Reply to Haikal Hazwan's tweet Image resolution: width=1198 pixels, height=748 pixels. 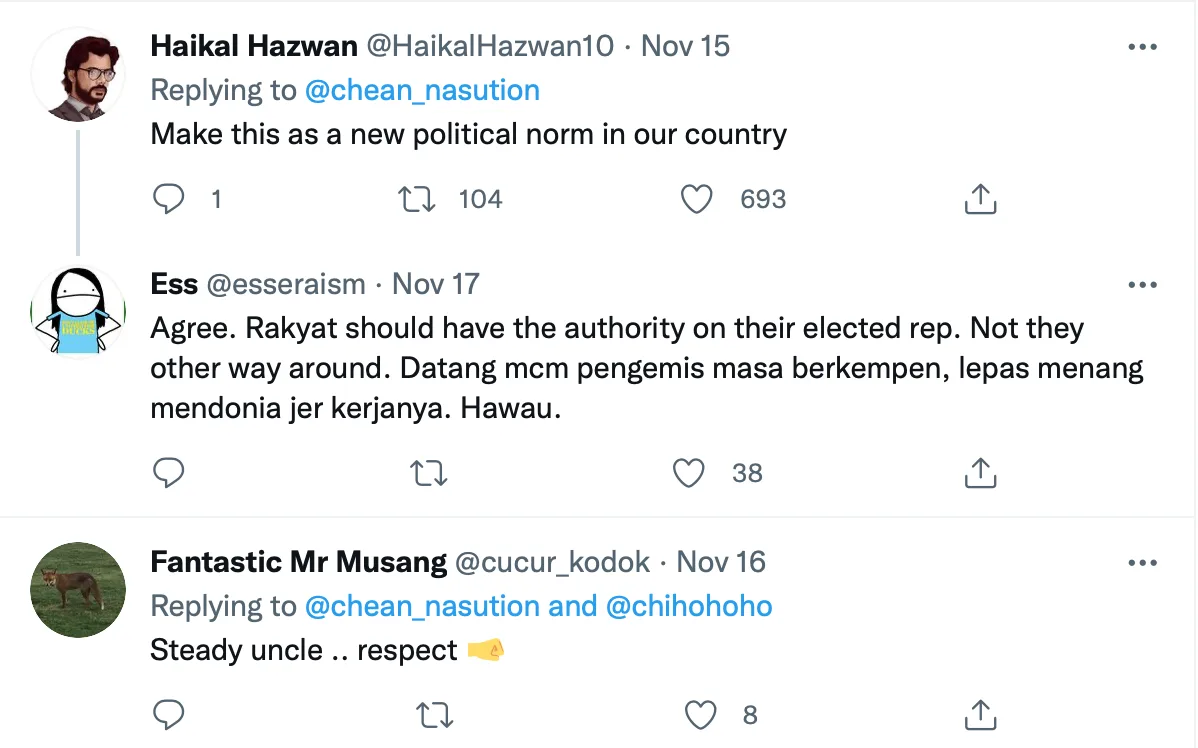[168, 199]
